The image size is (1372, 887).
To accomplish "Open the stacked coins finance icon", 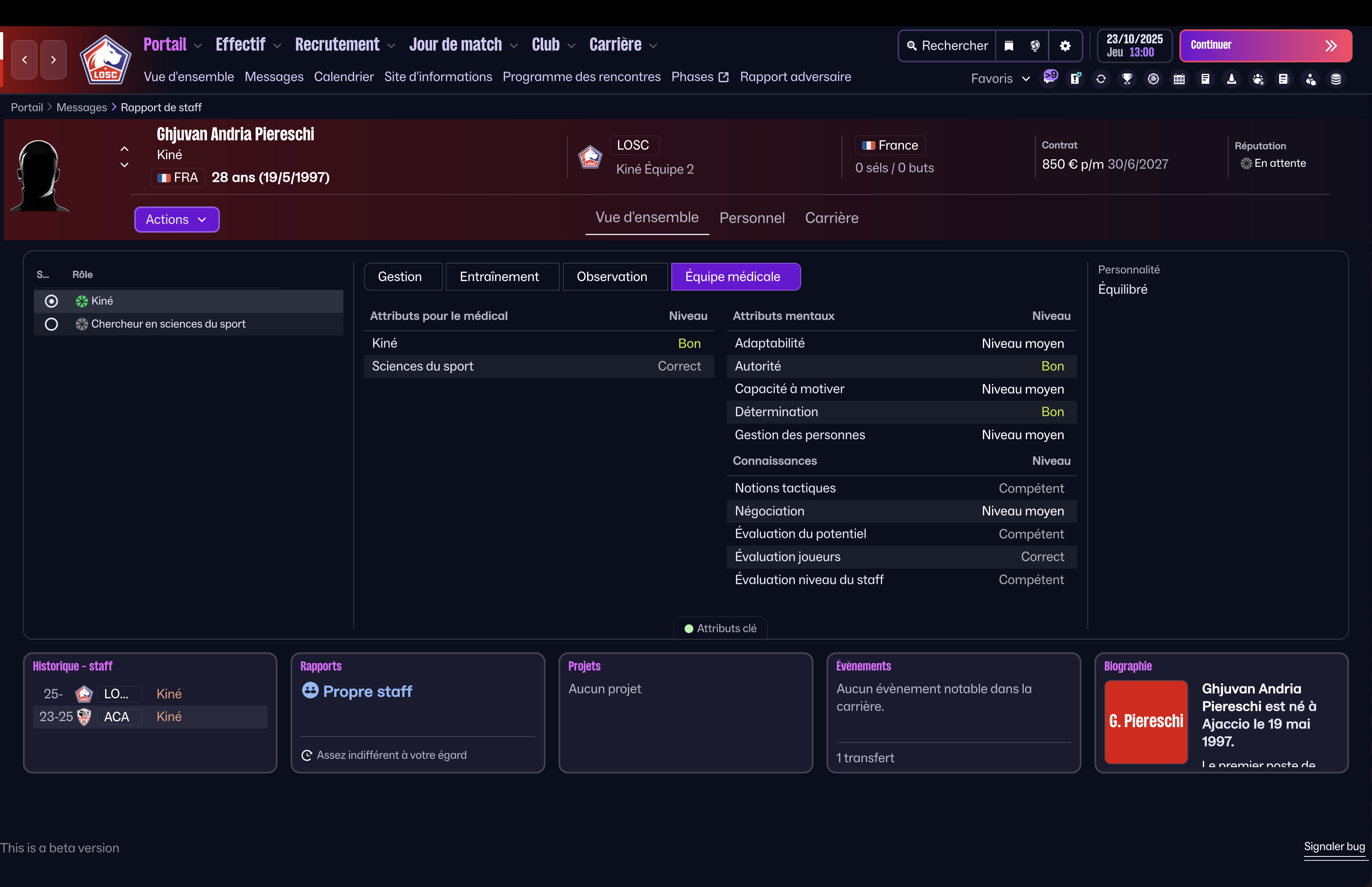I will [1336, 78].
